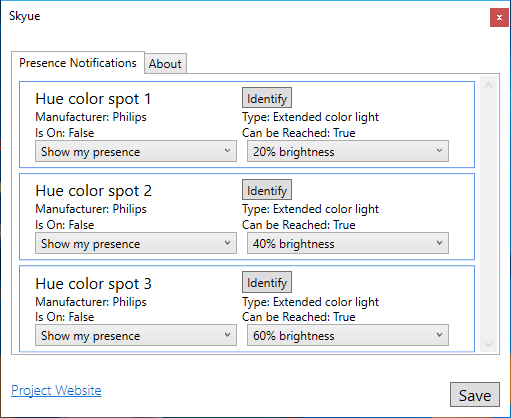
Task: Open the 40% brightness dropdown
Action: (x=348, y=243)
